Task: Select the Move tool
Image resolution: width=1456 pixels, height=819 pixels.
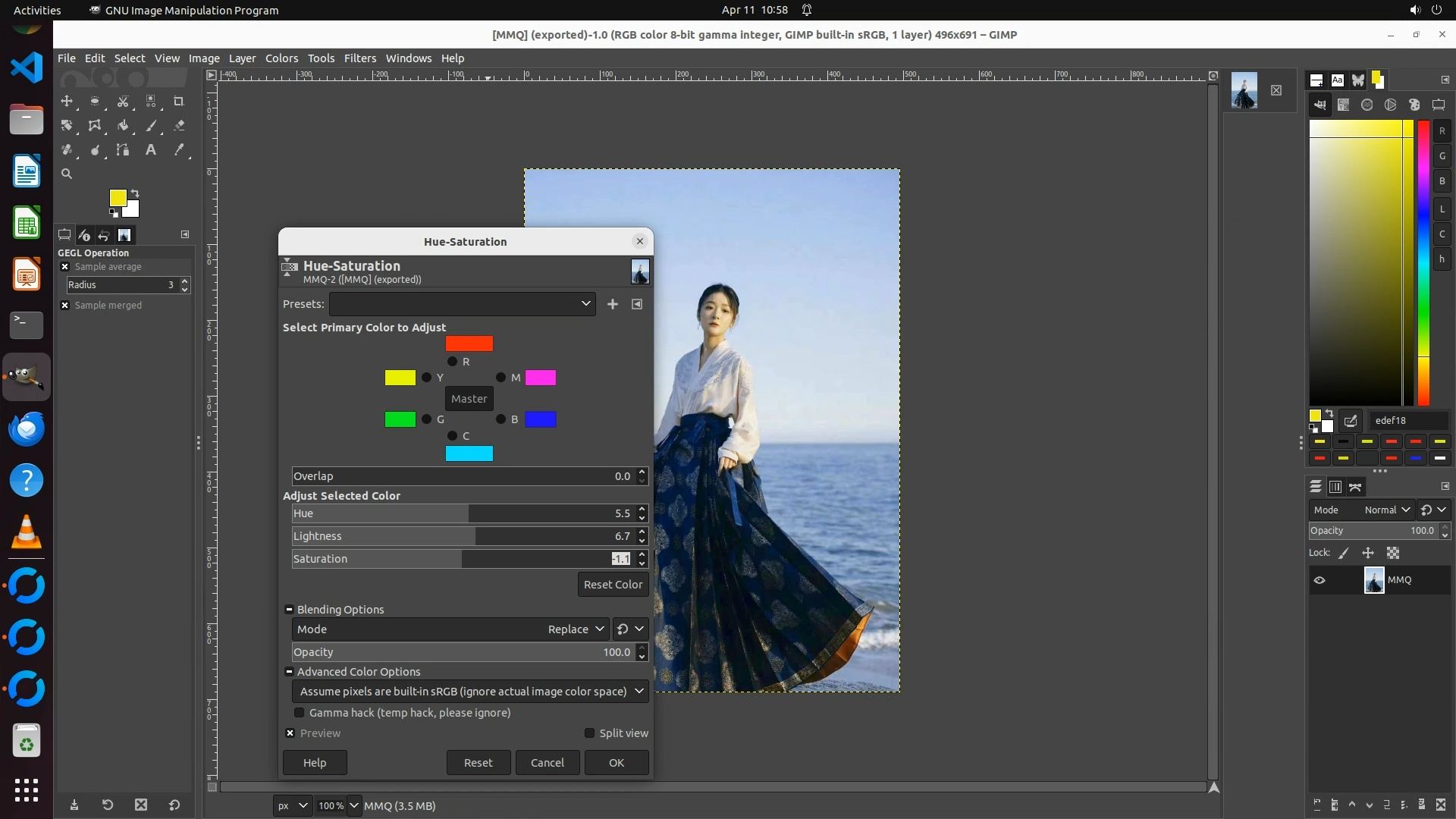Action: pos(67,102)
